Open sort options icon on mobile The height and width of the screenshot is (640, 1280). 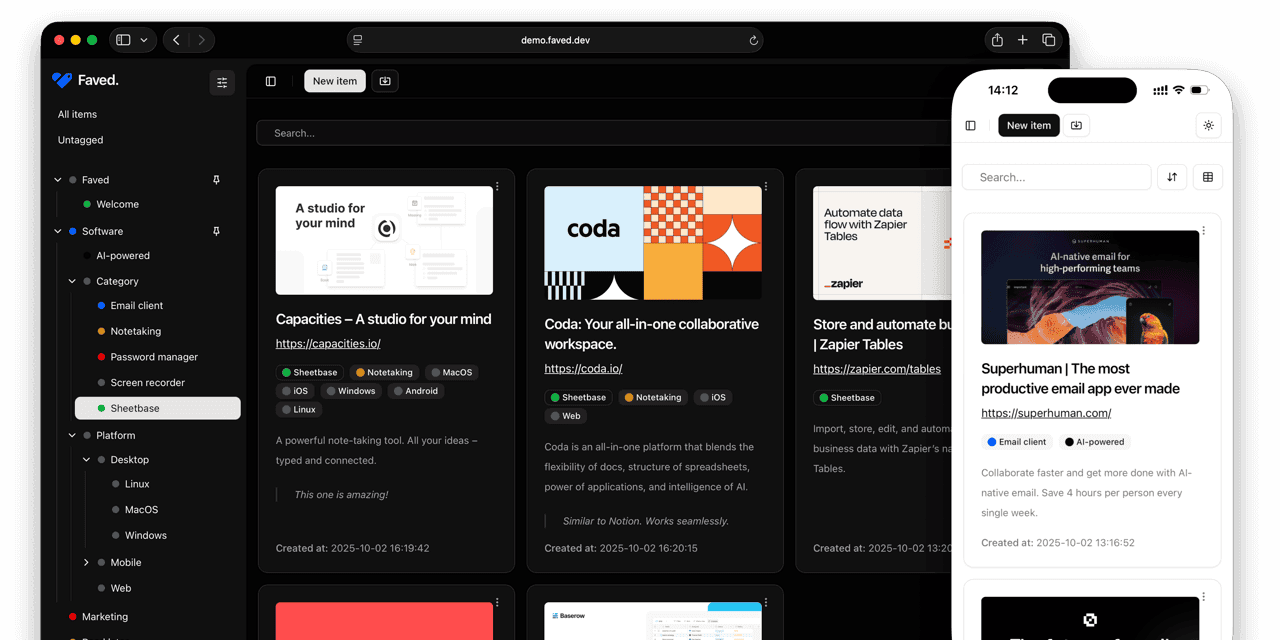(1172, 177)
